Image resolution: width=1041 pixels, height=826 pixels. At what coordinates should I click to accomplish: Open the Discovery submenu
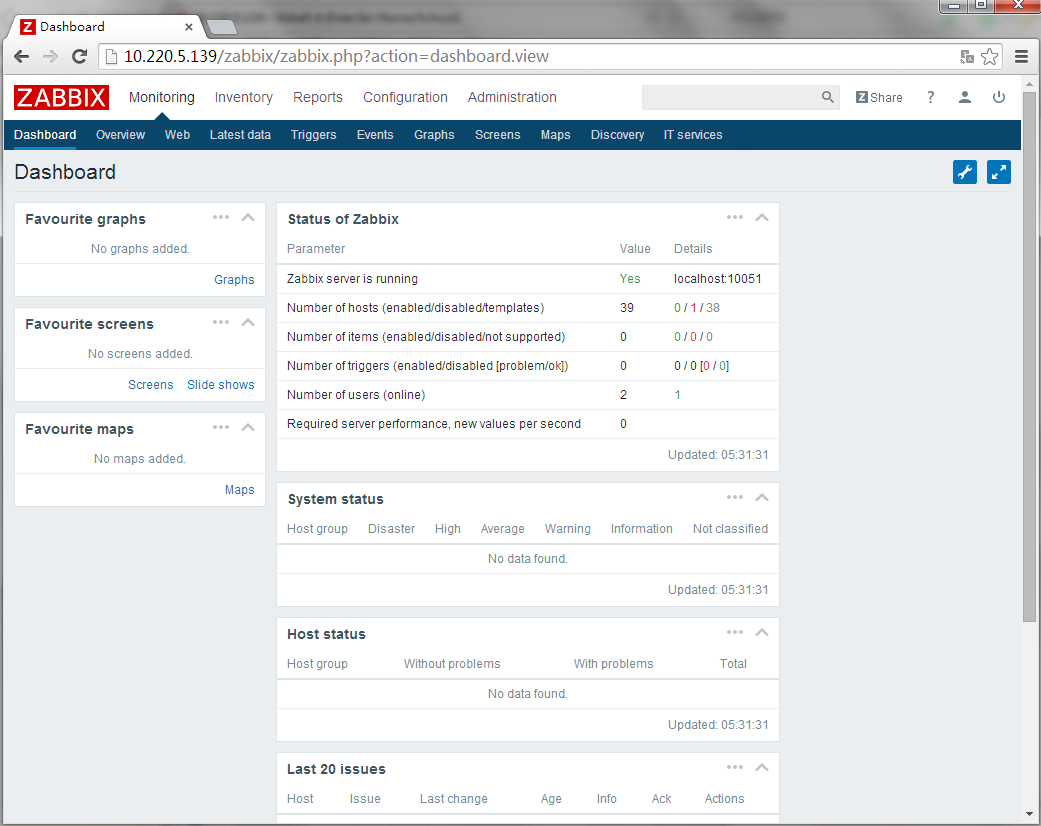[x=617, y=135]
